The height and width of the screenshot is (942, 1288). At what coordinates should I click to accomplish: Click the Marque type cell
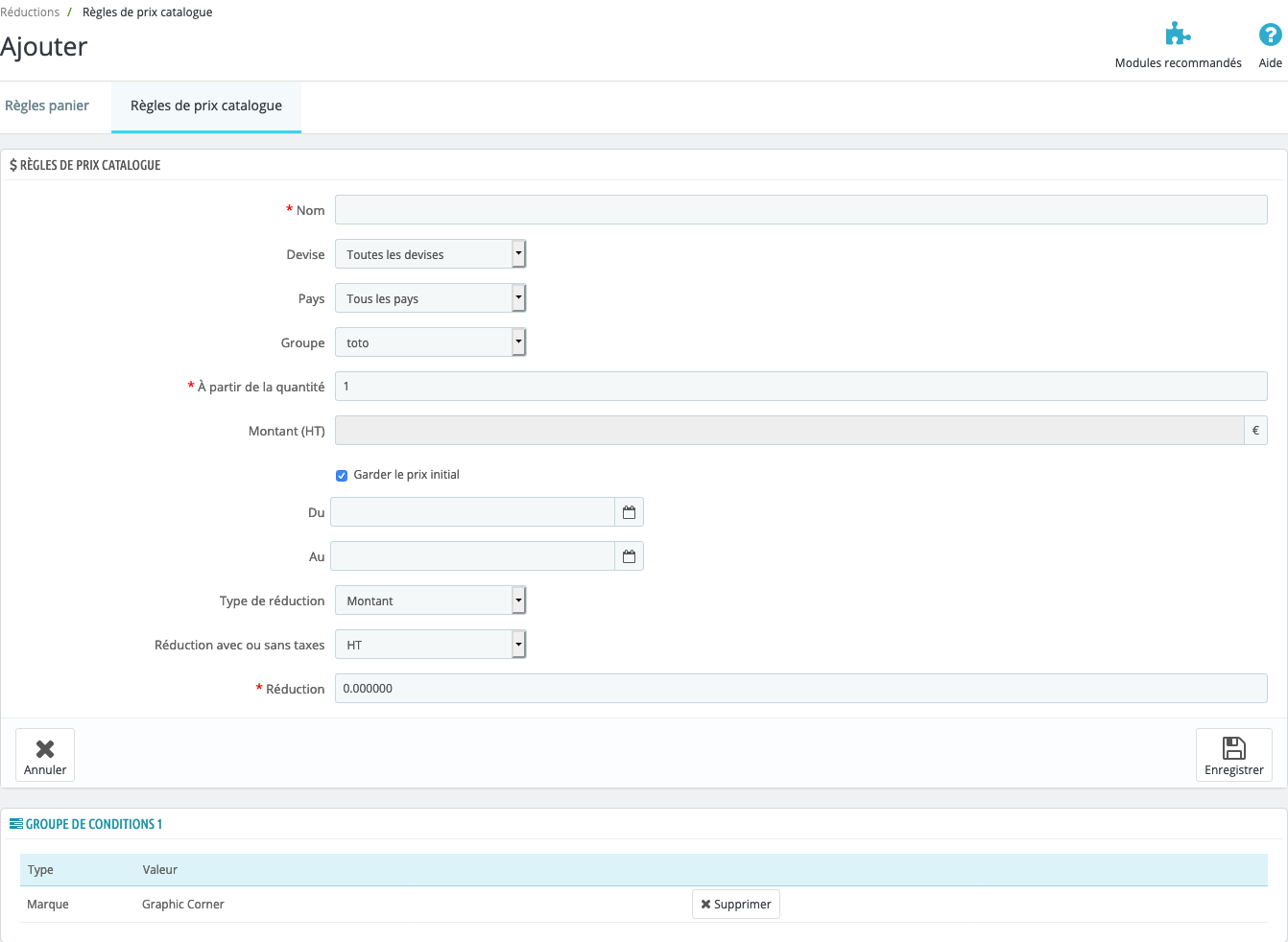[48, 905]
